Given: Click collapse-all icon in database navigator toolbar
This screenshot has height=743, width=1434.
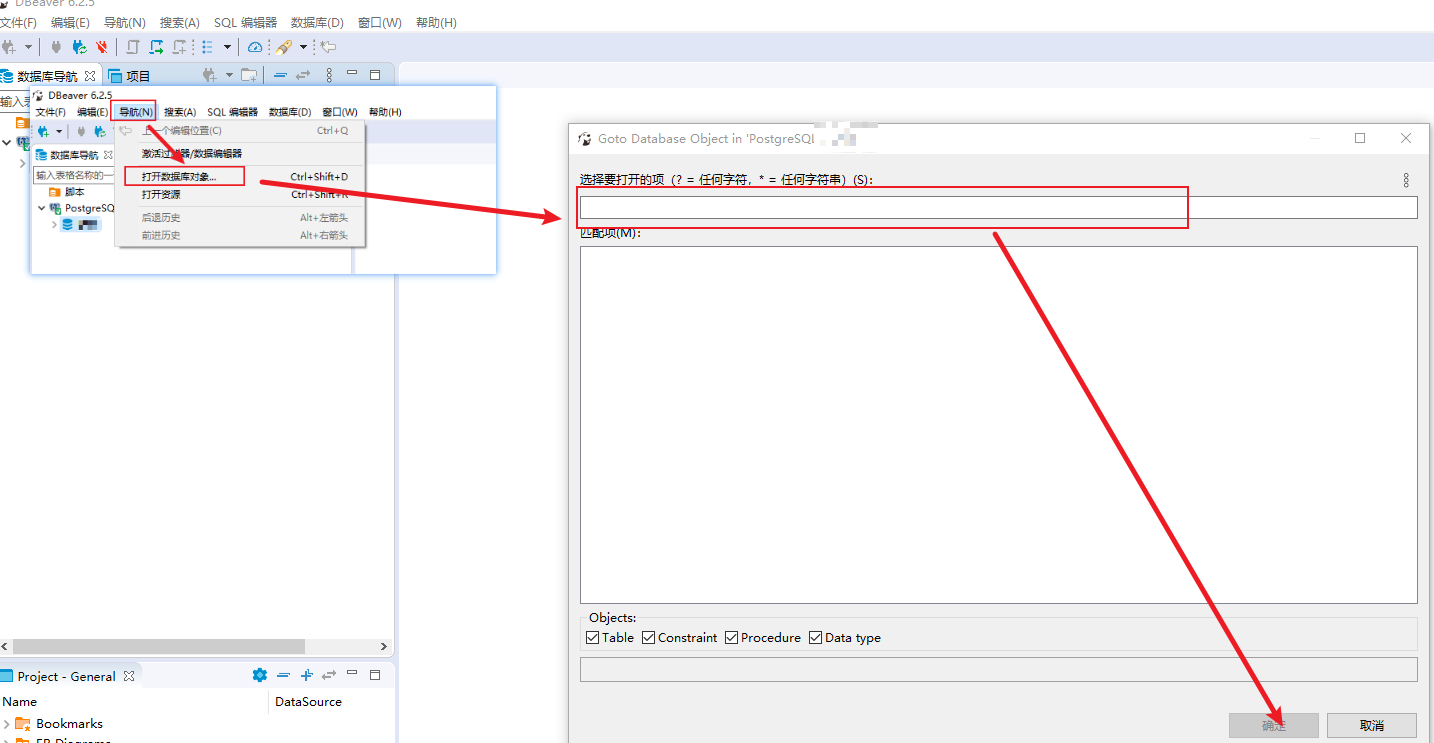Looking at the screenshot, I should [280, 75].
